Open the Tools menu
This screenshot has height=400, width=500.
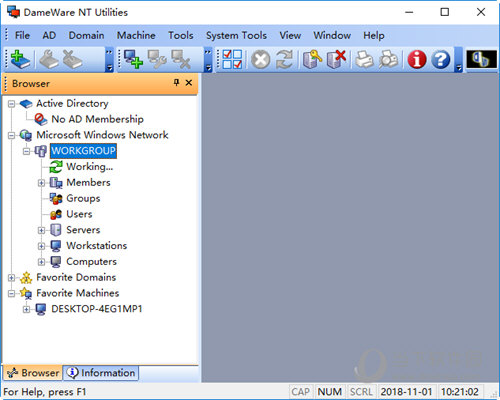pos(181,35)
